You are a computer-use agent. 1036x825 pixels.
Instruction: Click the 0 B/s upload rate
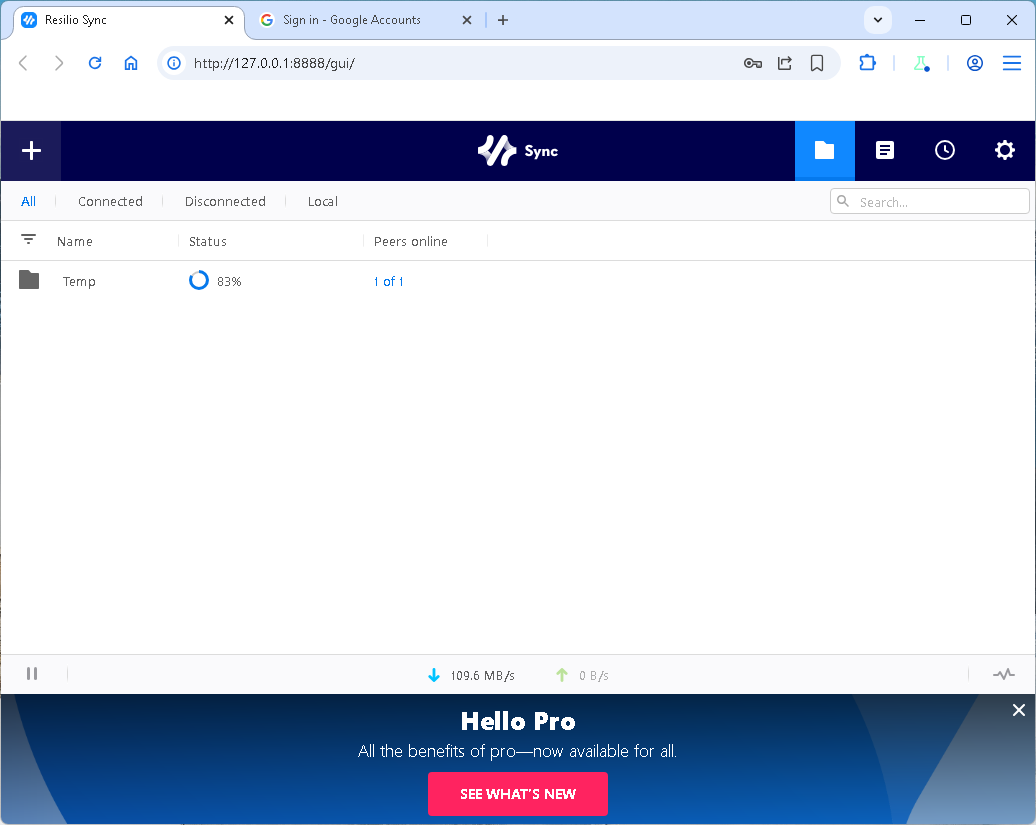pos(594,676)
